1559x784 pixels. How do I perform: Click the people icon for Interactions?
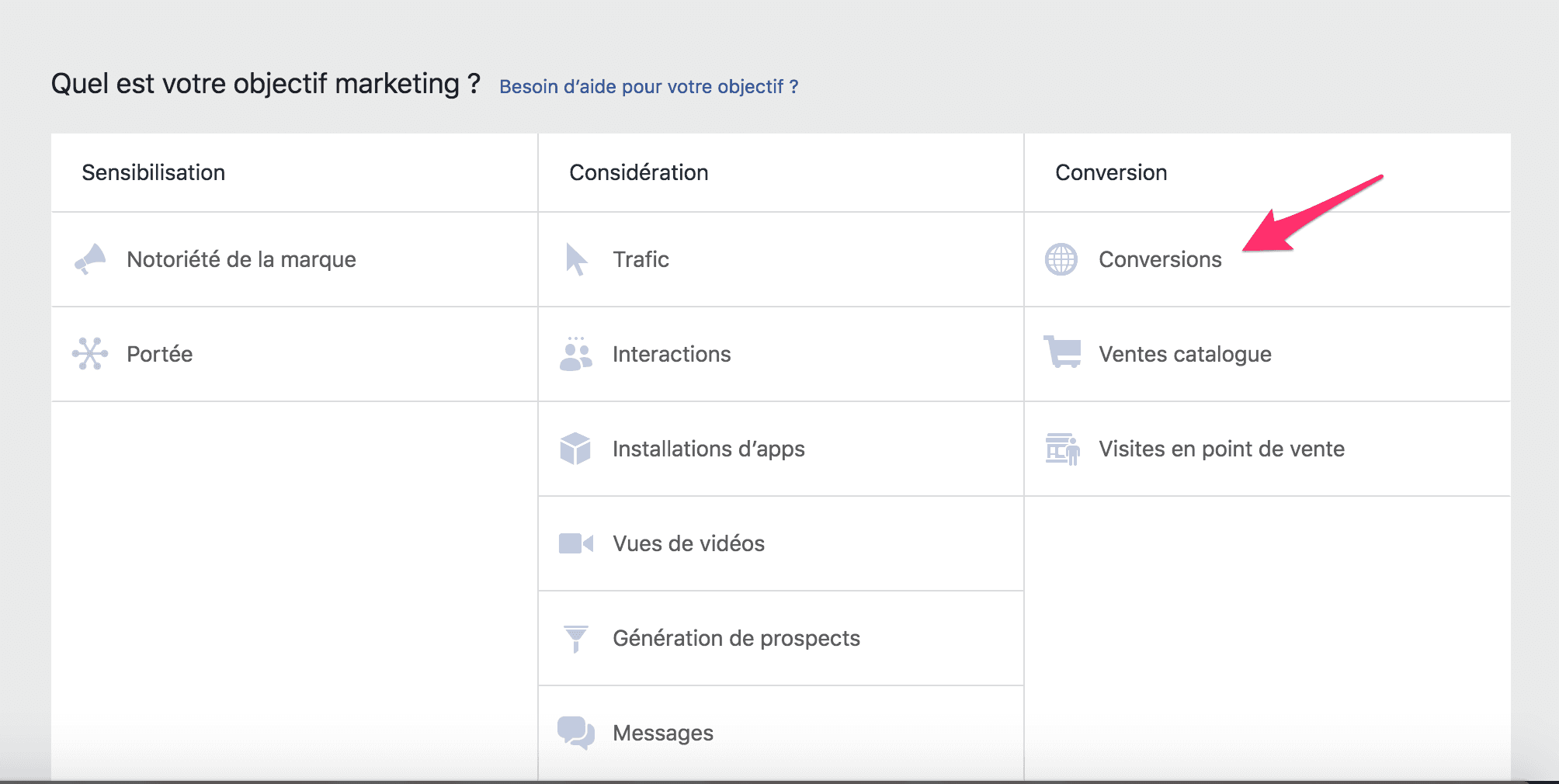pyautogui.click(x=575, y=354)
